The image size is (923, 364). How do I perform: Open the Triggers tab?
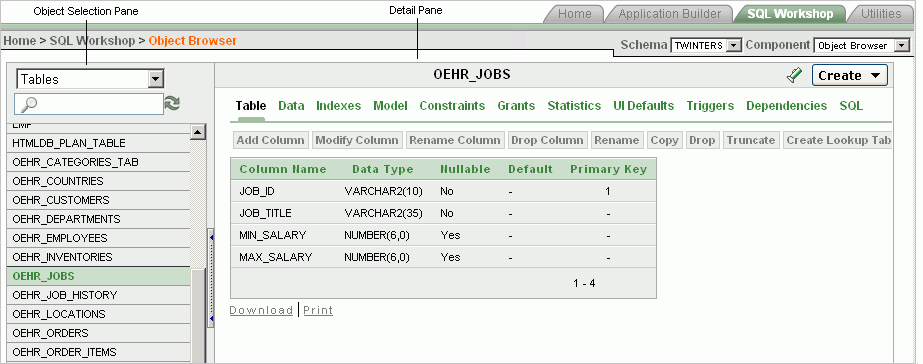click(710, 106)
